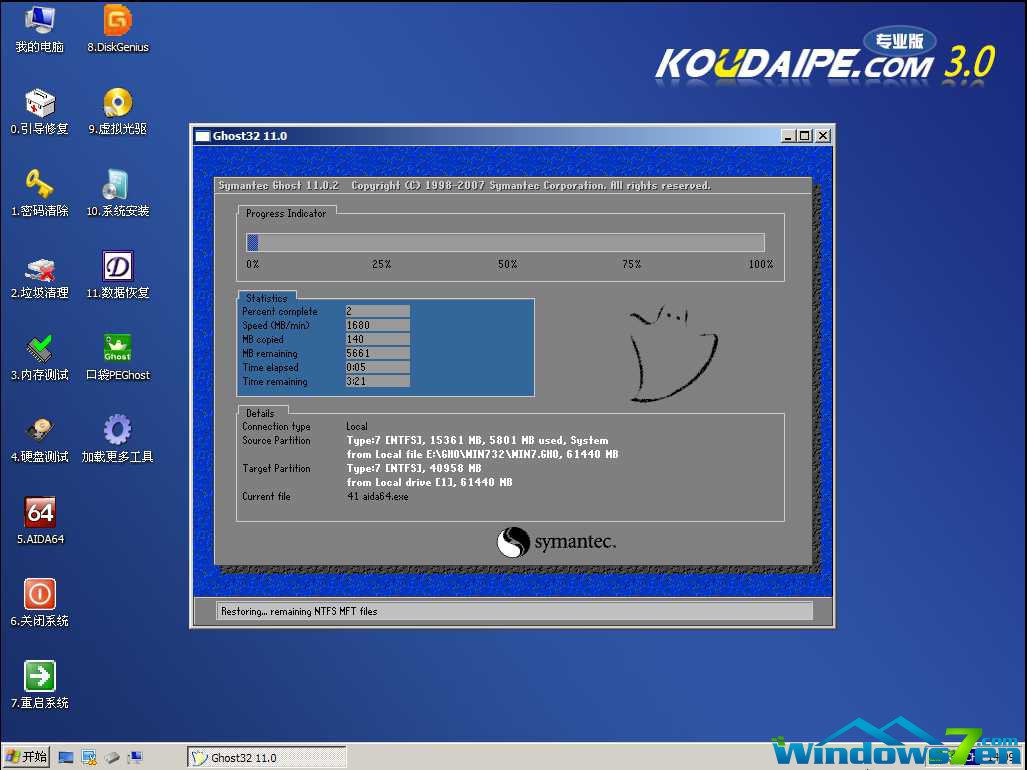The height and width of the screenshot is (770, 1027).
Task: Open the 口袋PEGhost desktop icon
Action: (x=117, y=349)
